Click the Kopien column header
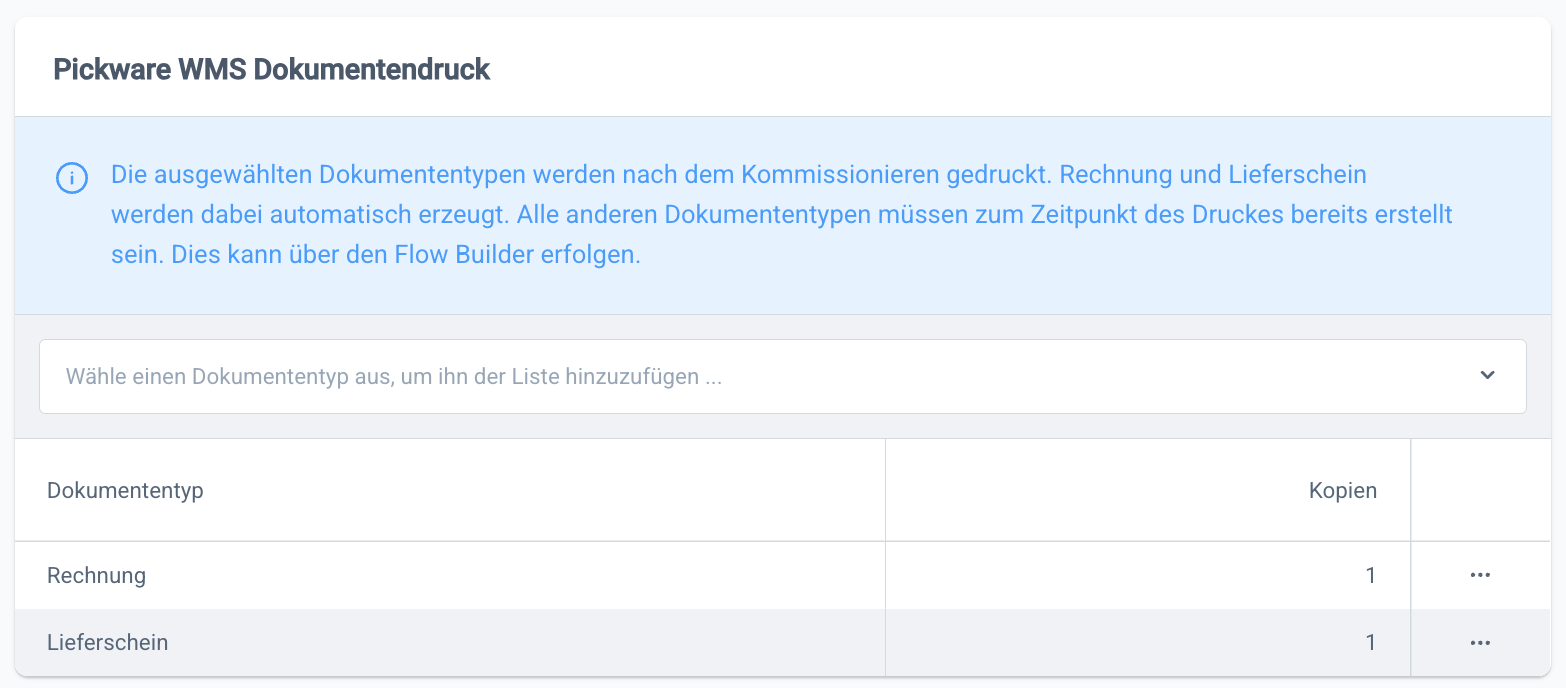This screenshot has width=1566, height=688. pos(1342,490)
